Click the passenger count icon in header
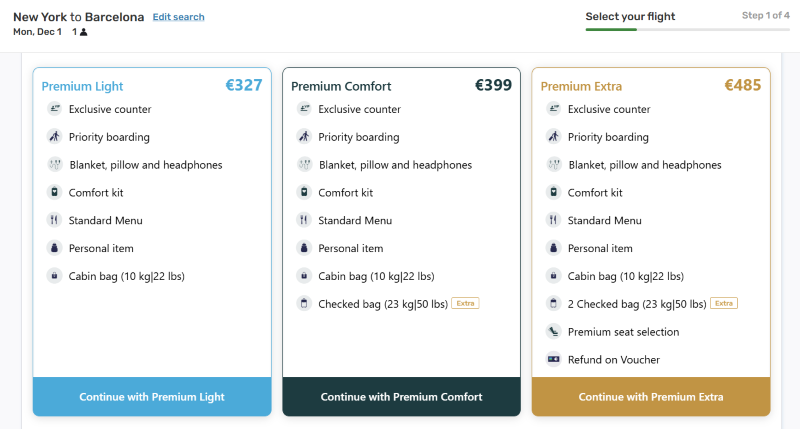The image size is (800, 429). 84,32
